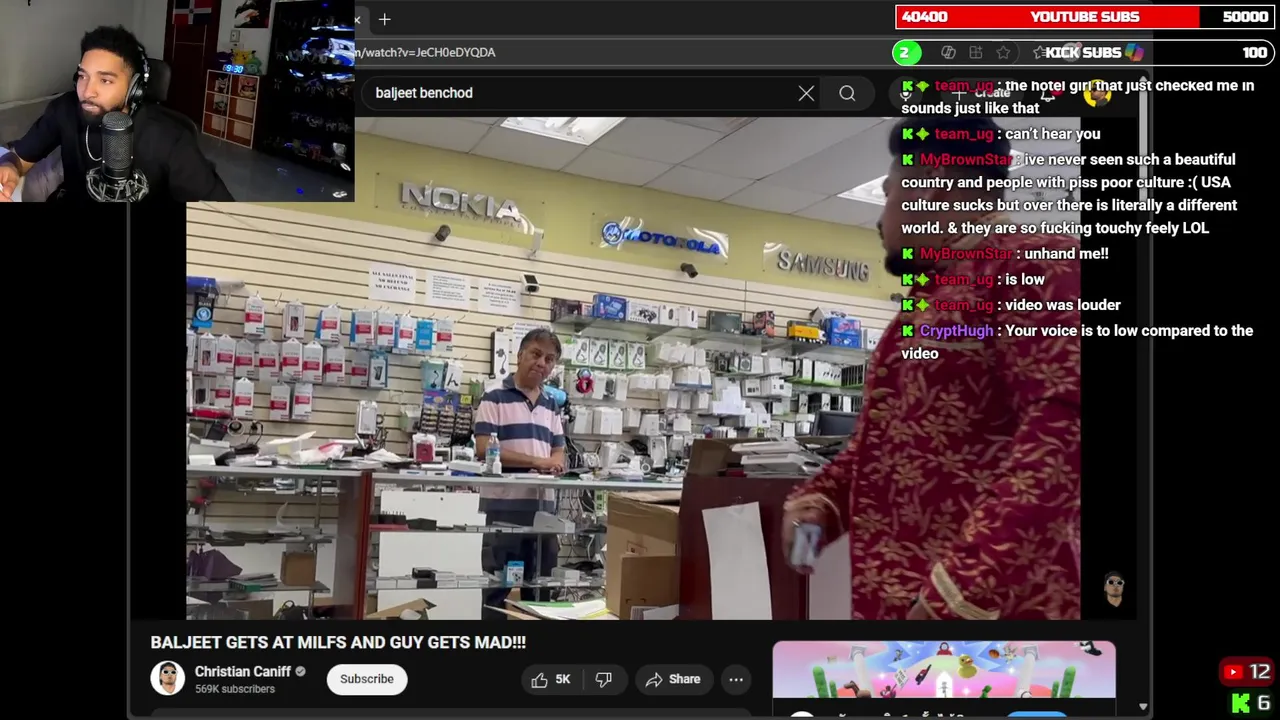Click the 569K subscribers text

click(235, 690)
